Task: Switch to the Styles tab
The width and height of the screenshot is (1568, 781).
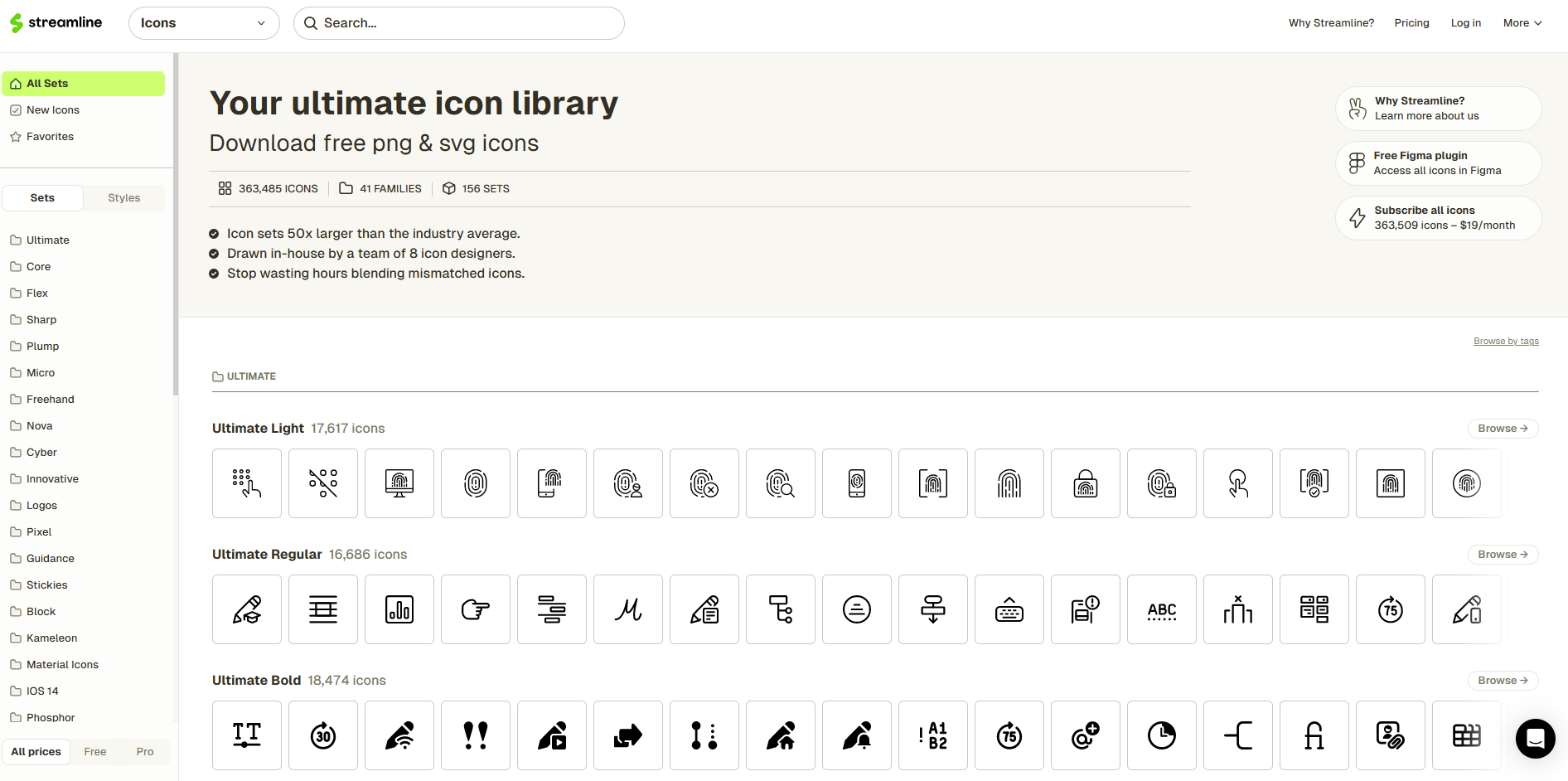Action: click(124, 197)
